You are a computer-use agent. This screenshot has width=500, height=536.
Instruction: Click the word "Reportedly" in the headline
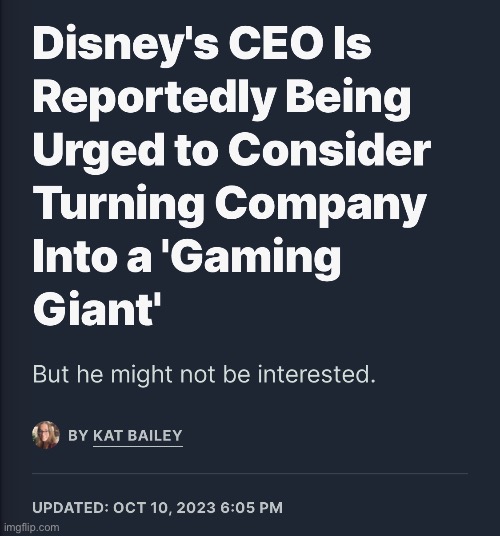click(154, 97)
